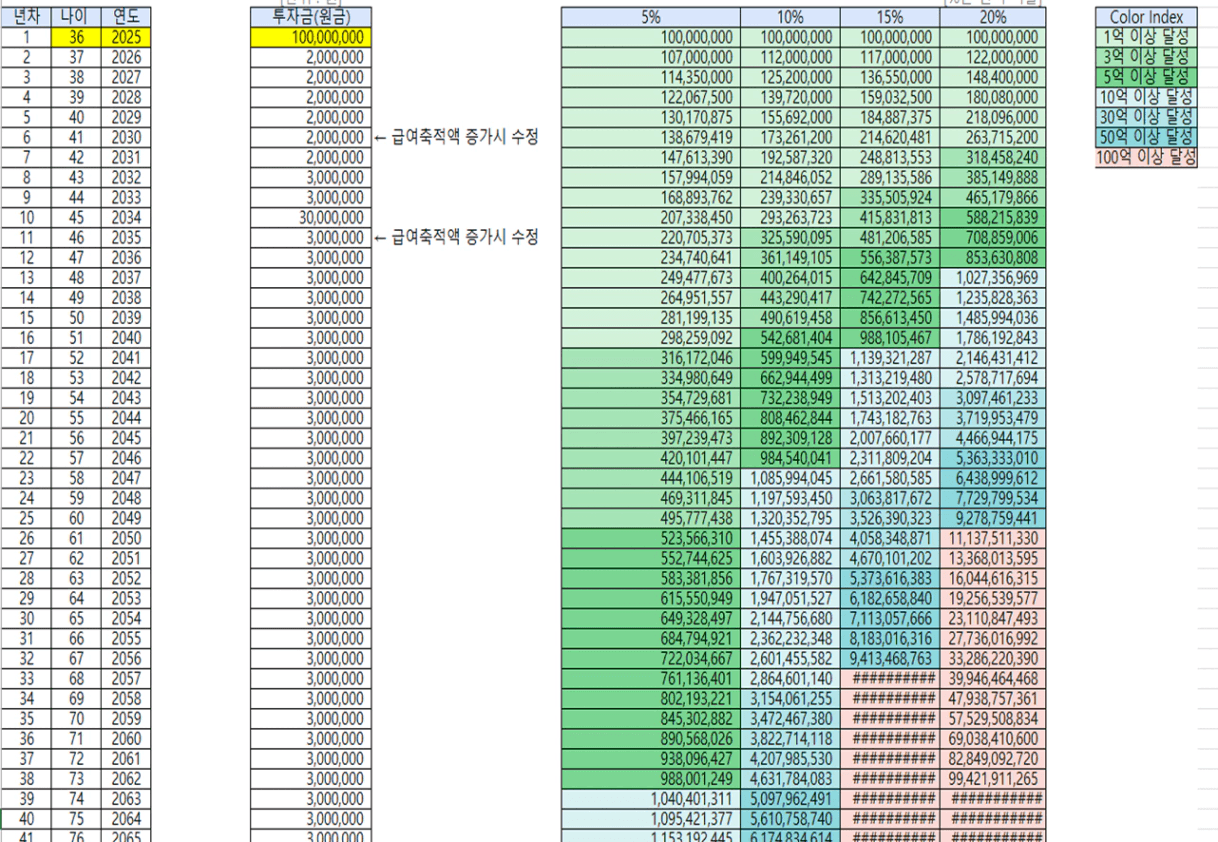Select the 5% value 523,566,310

click(650, 537)
